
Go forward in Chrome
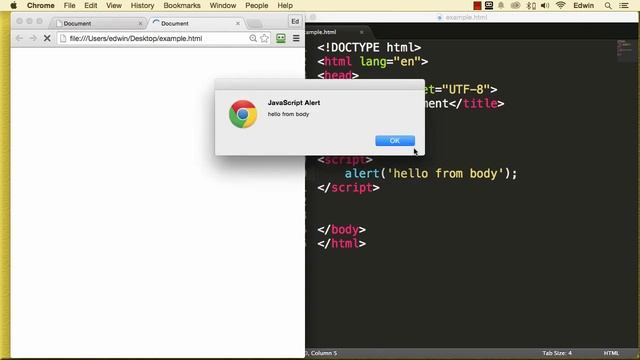(33, 38)
